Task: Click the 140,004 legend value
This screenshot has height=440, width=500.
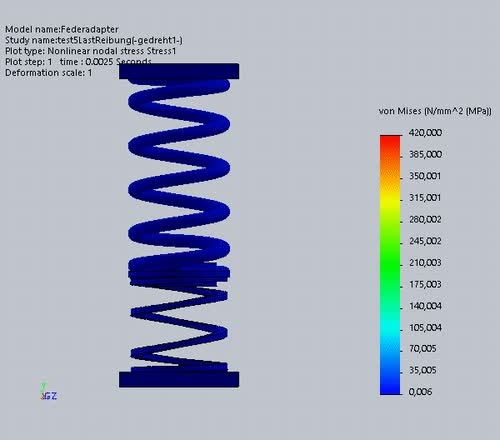Action: pos(425,306)
